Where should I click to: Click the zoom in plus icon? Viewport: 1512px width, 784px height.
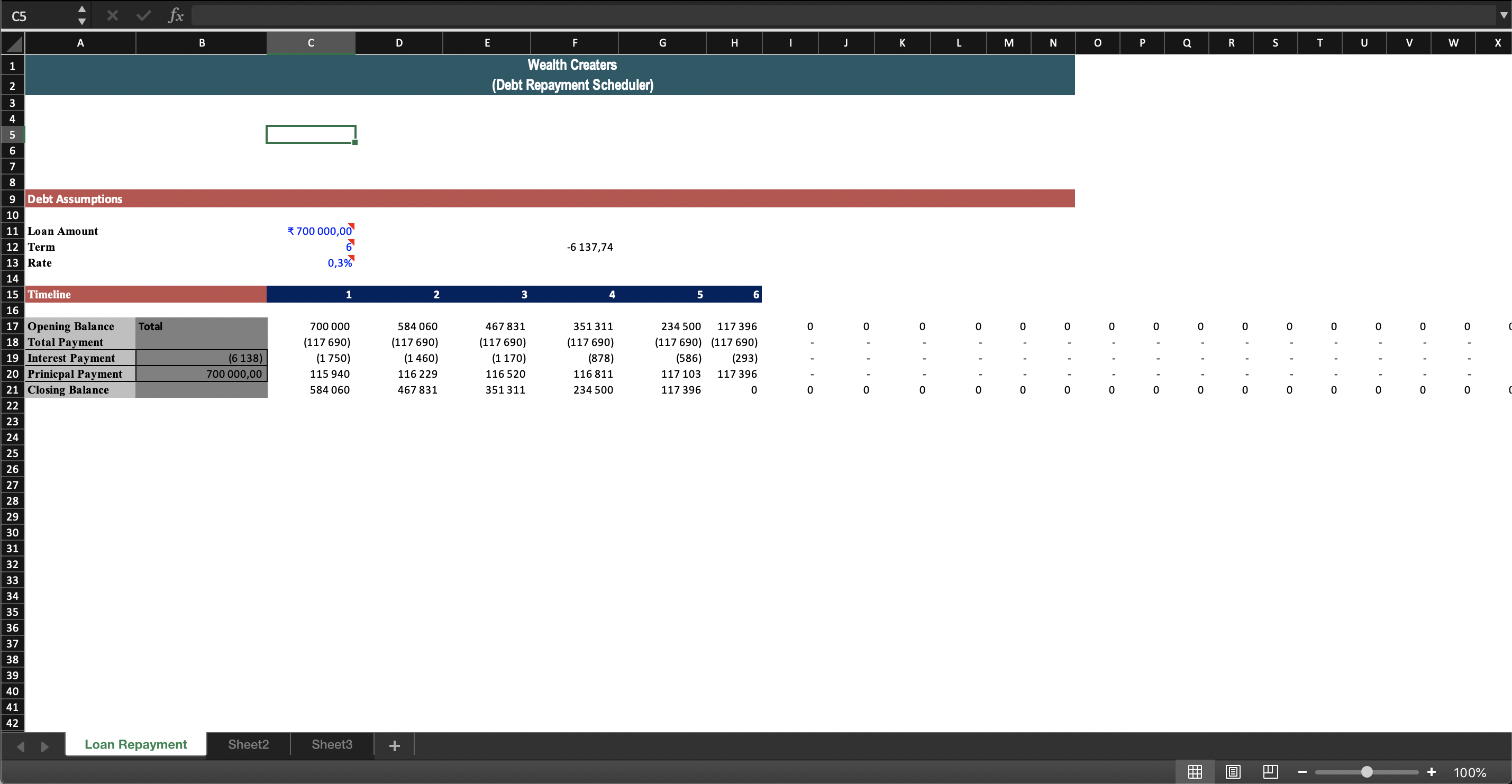[1431, 772]
